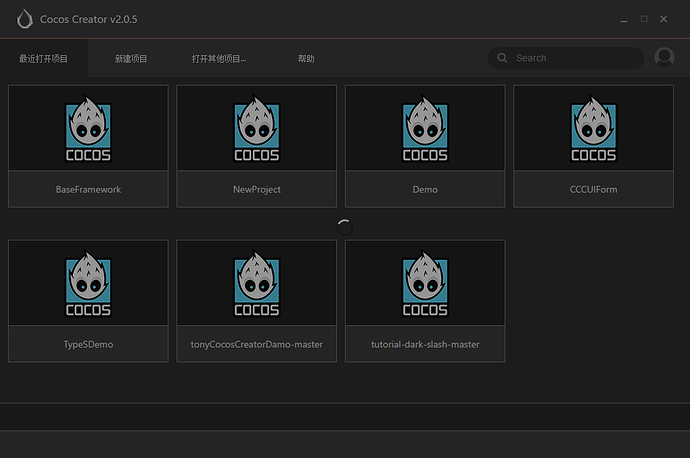Switch to 最近打开项目 tab

[x=44, y=59]
